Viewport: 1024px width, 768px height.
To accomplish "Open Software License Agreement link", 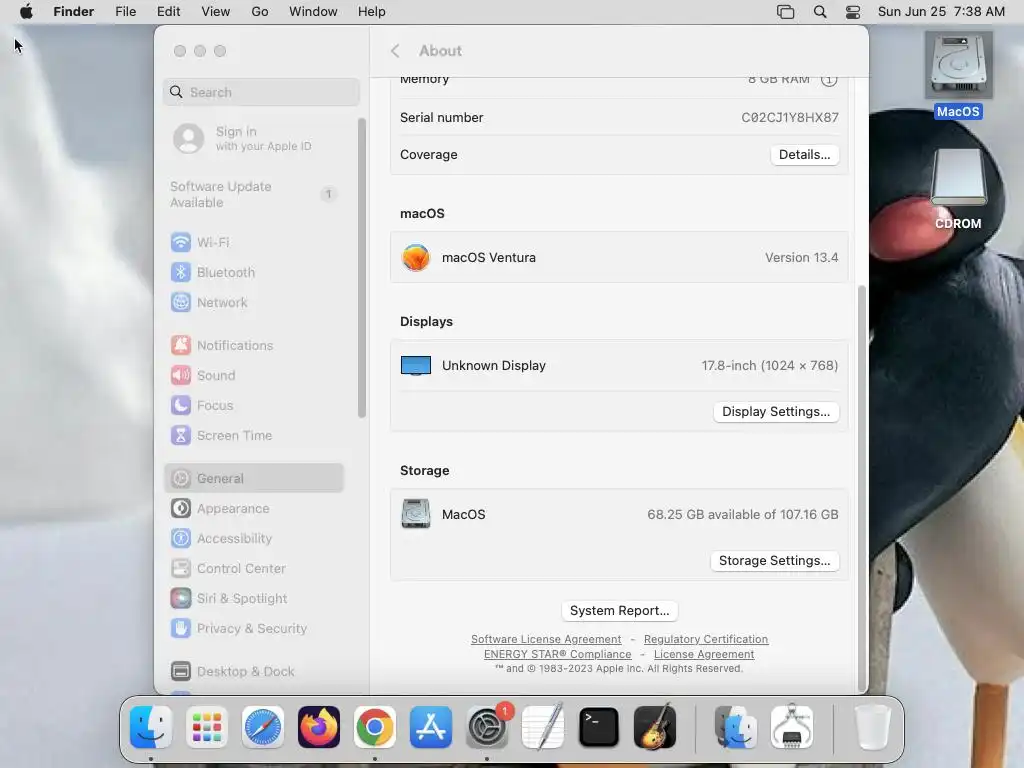I will 546,639.
